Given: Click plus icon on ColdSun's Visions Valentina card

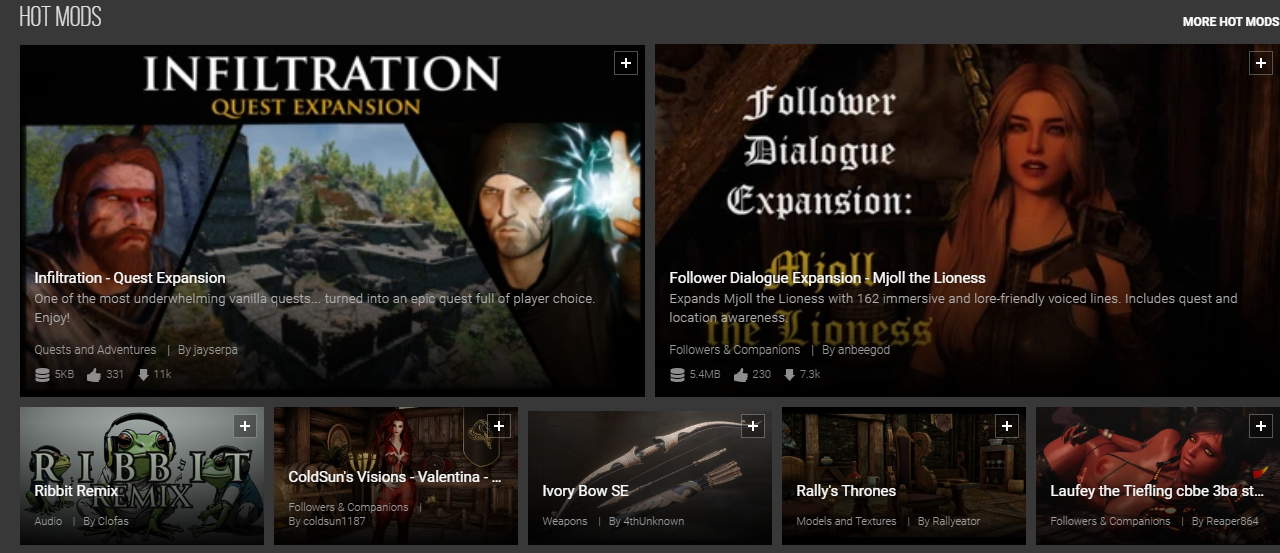Looking at the screenshot, I should click(x=500, y=426).
